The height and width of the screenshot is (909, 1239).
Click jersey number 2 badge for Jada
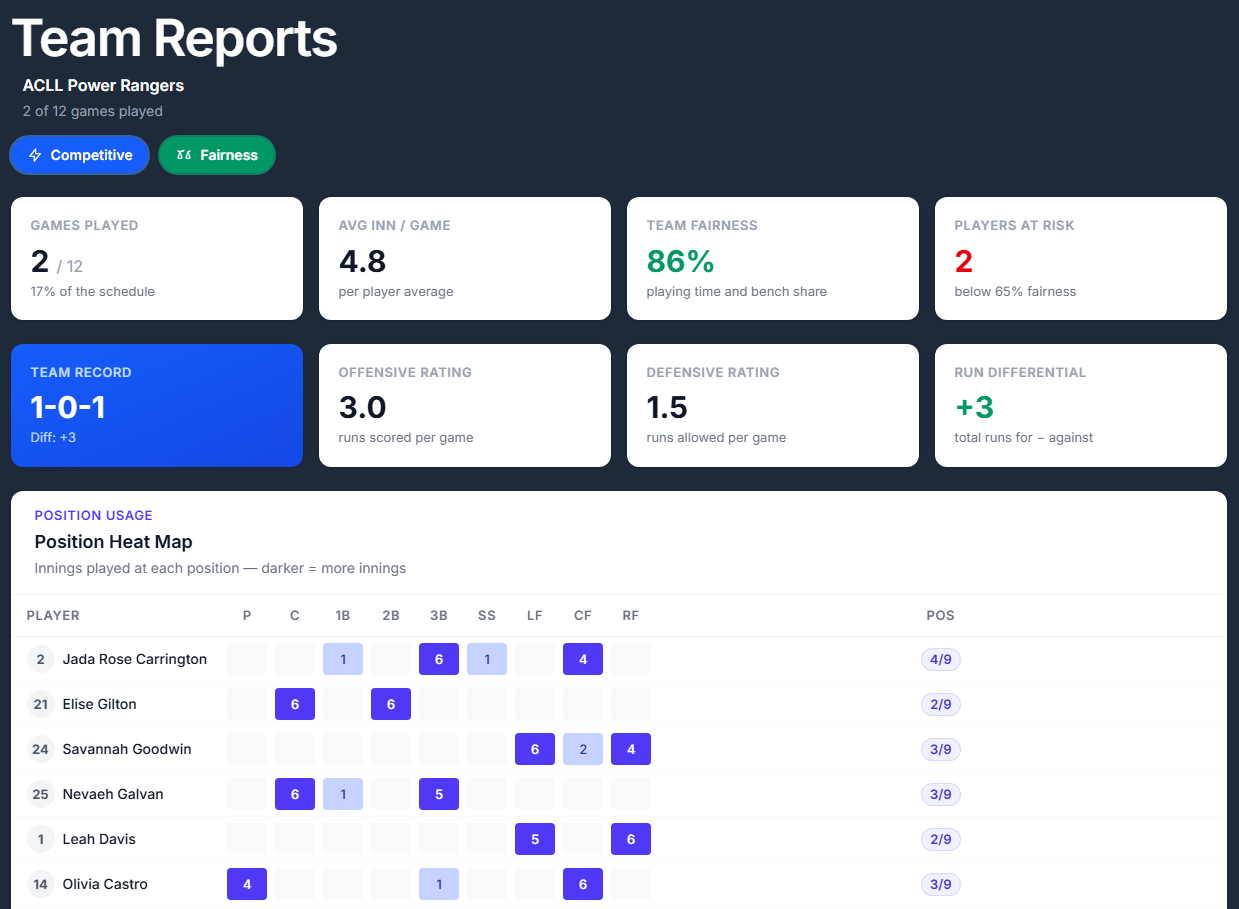click(40, 659)
